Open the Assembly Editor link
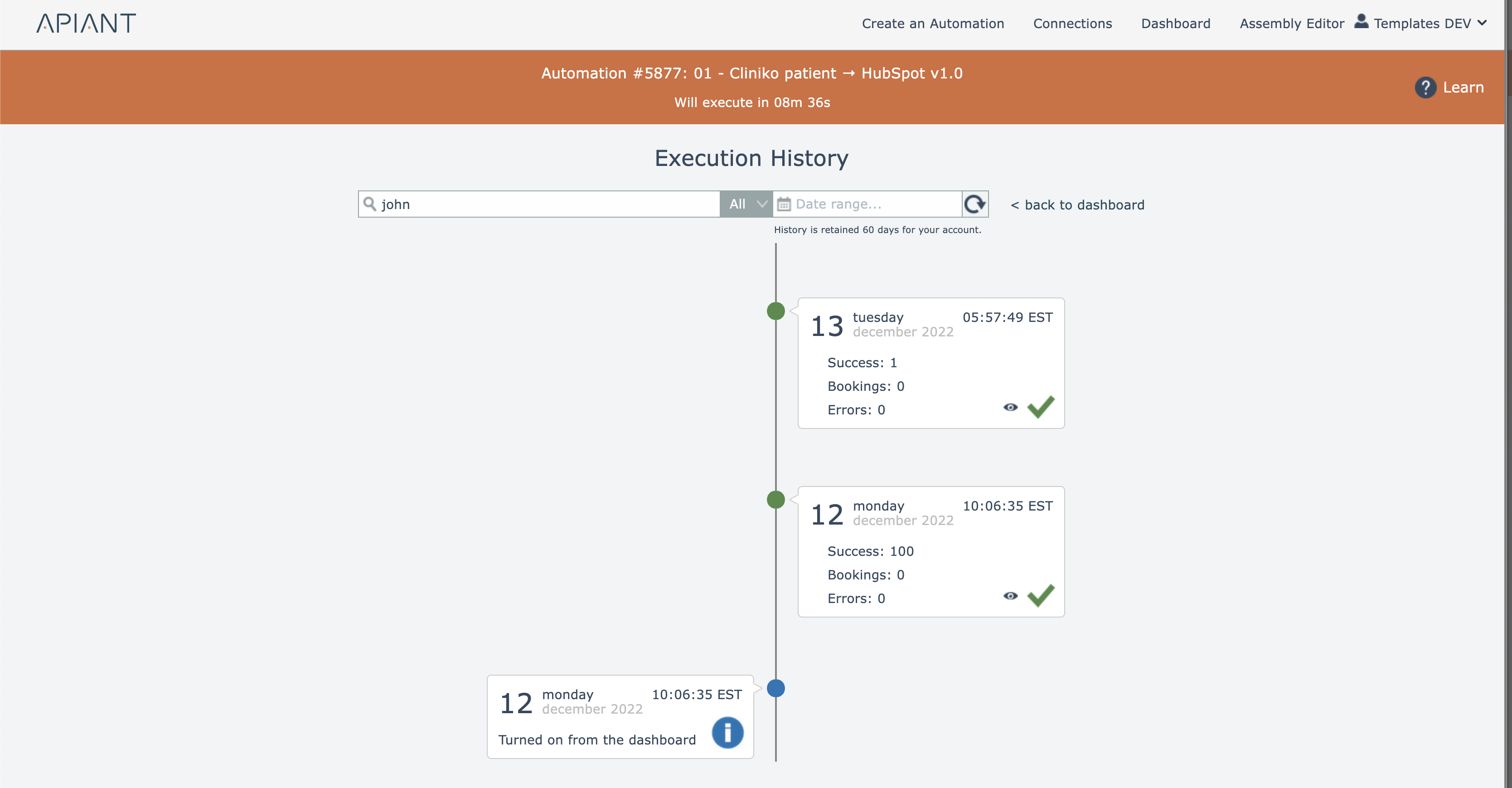The image size is (1512, 788). click(x=1291, y=24)
